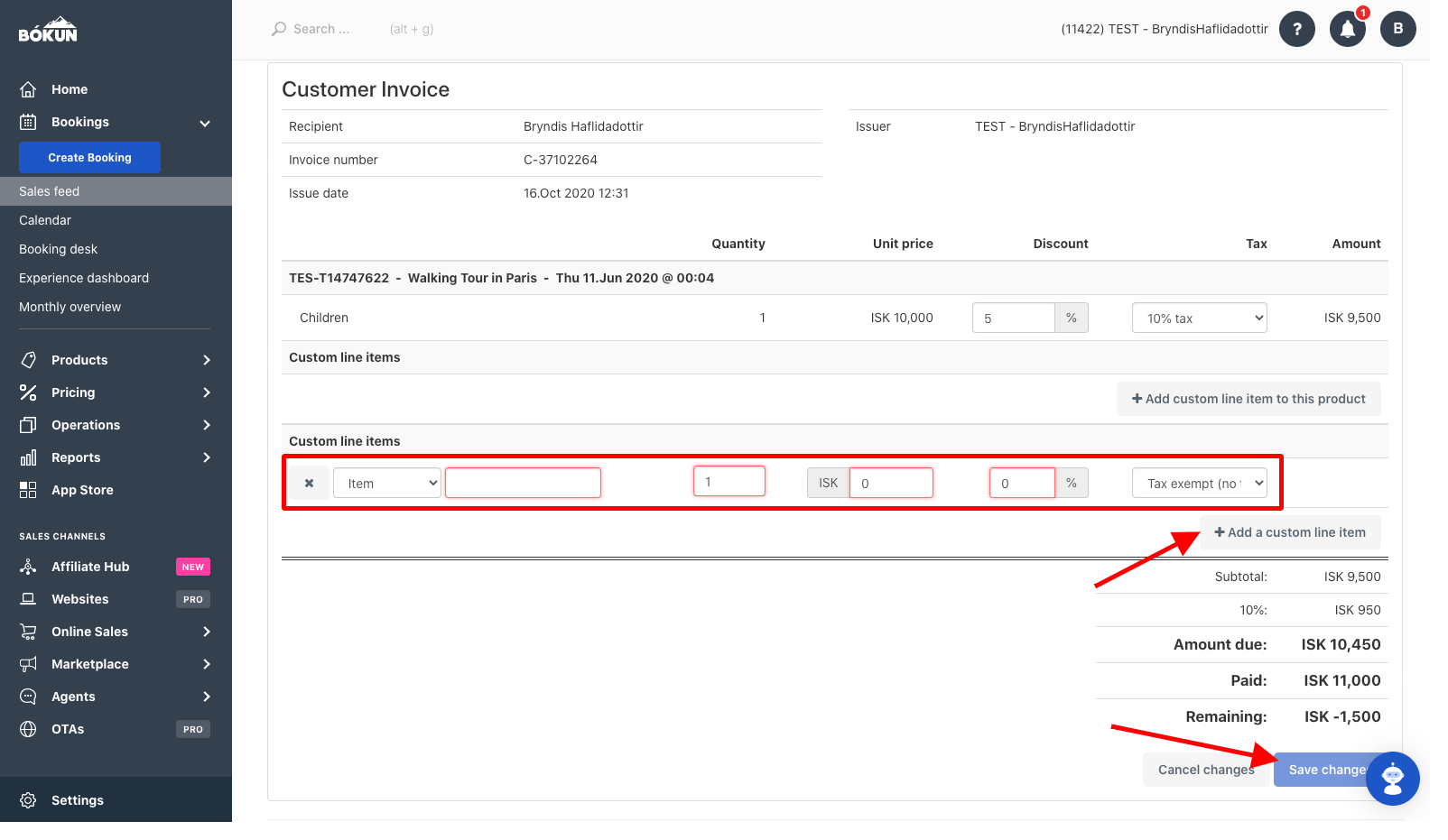Click issue date 16.Oct 2020 12:31

tap(576, 193)
